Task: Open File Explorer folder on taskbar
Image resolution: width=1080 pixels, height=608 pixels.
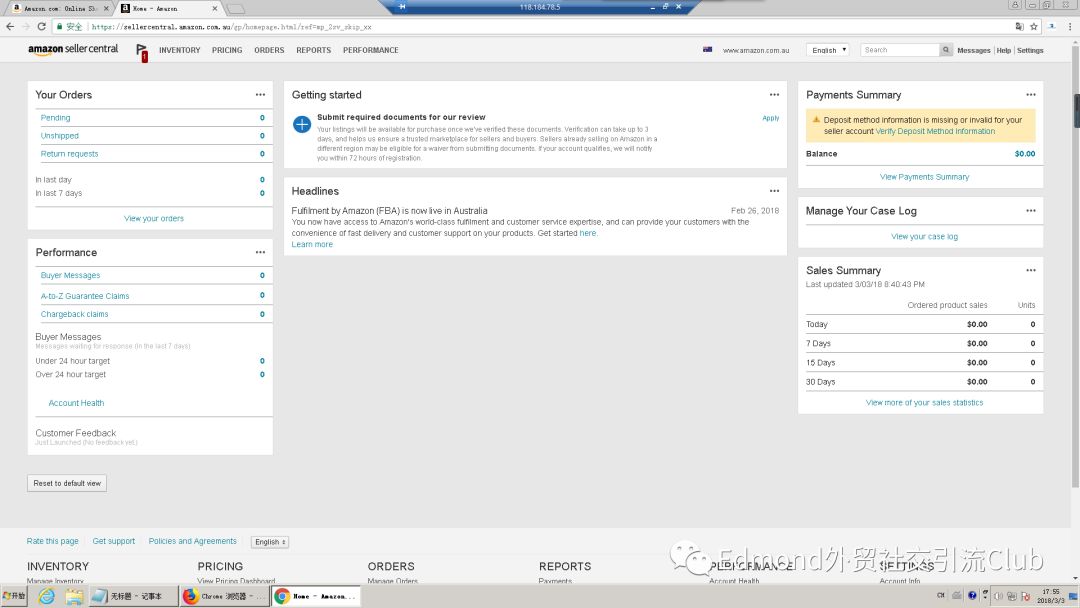Action: tap(74, 596)
